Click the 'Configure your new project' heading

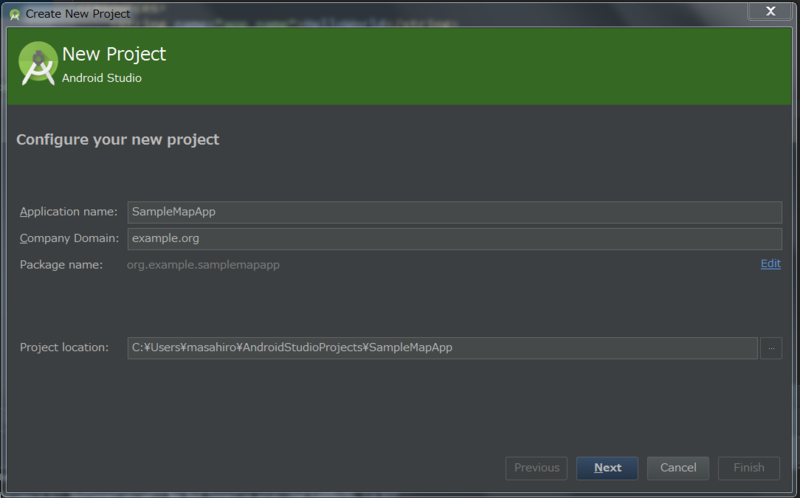coord(117,140)
